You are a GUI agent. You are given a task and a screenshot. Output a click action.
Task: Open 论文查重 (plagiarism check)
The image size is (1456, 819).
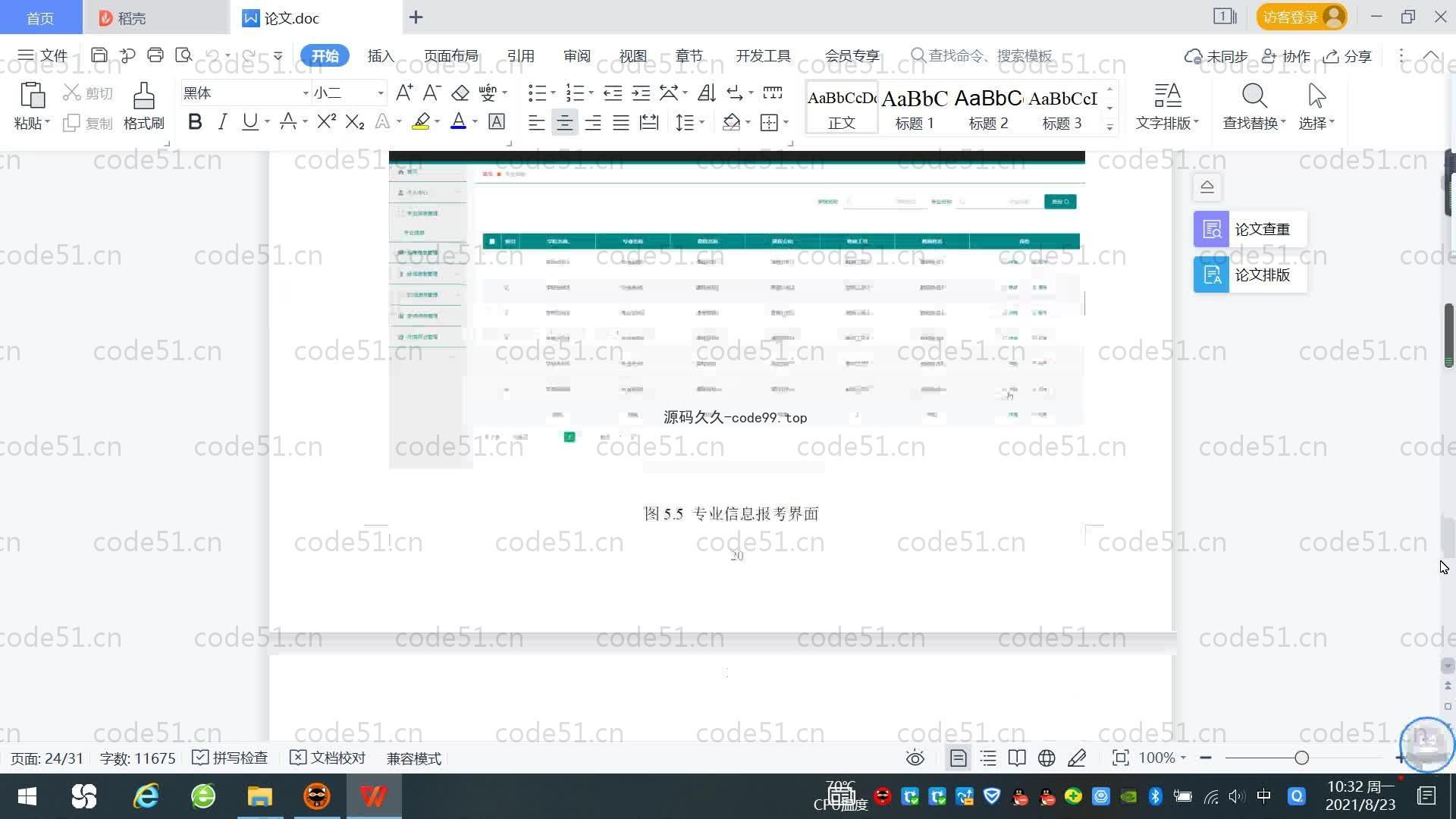point(1250,229)
